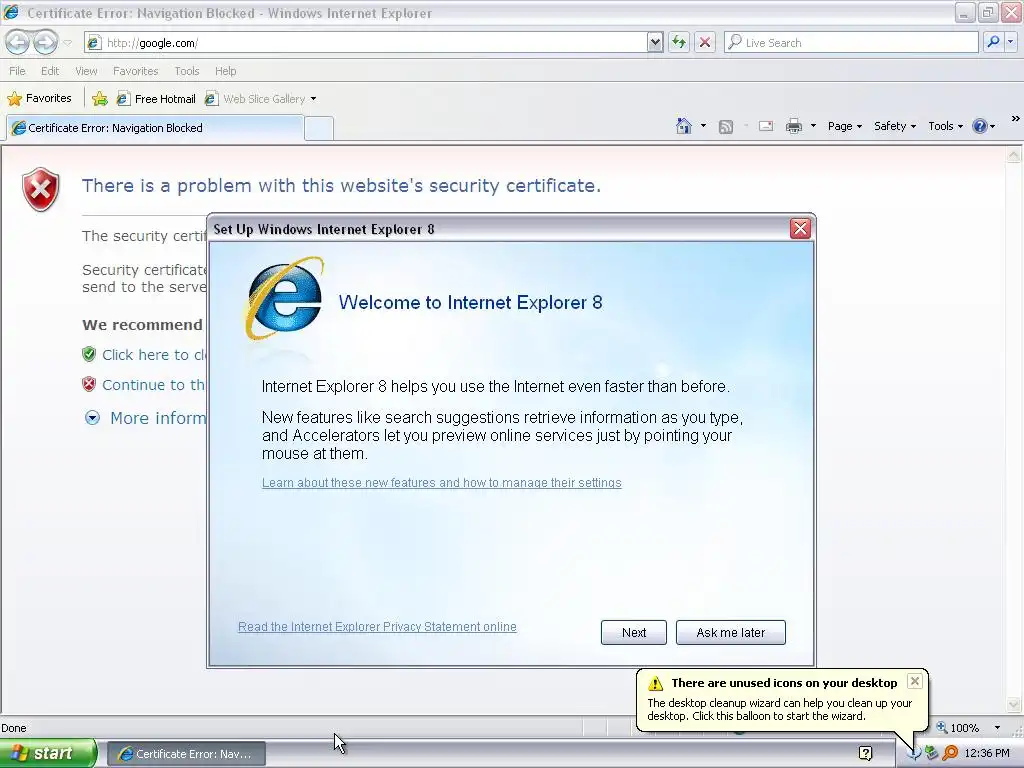Close the unused icons balloon
The width and height of the screenshot is (1024, 768).
pos(914,681)
